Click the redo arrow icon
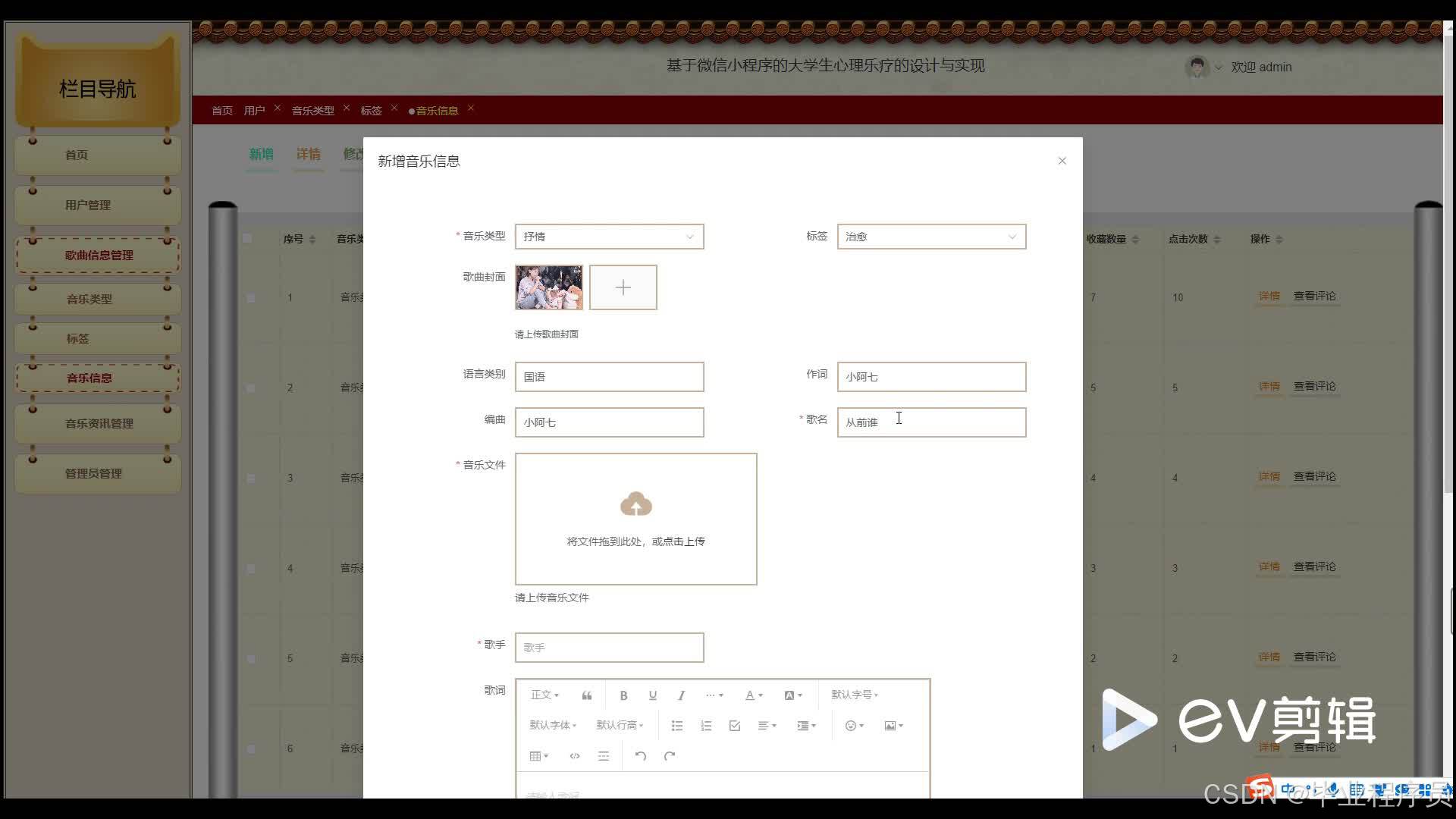Screen dimensions: 1456x819 (x=669, y=756)
